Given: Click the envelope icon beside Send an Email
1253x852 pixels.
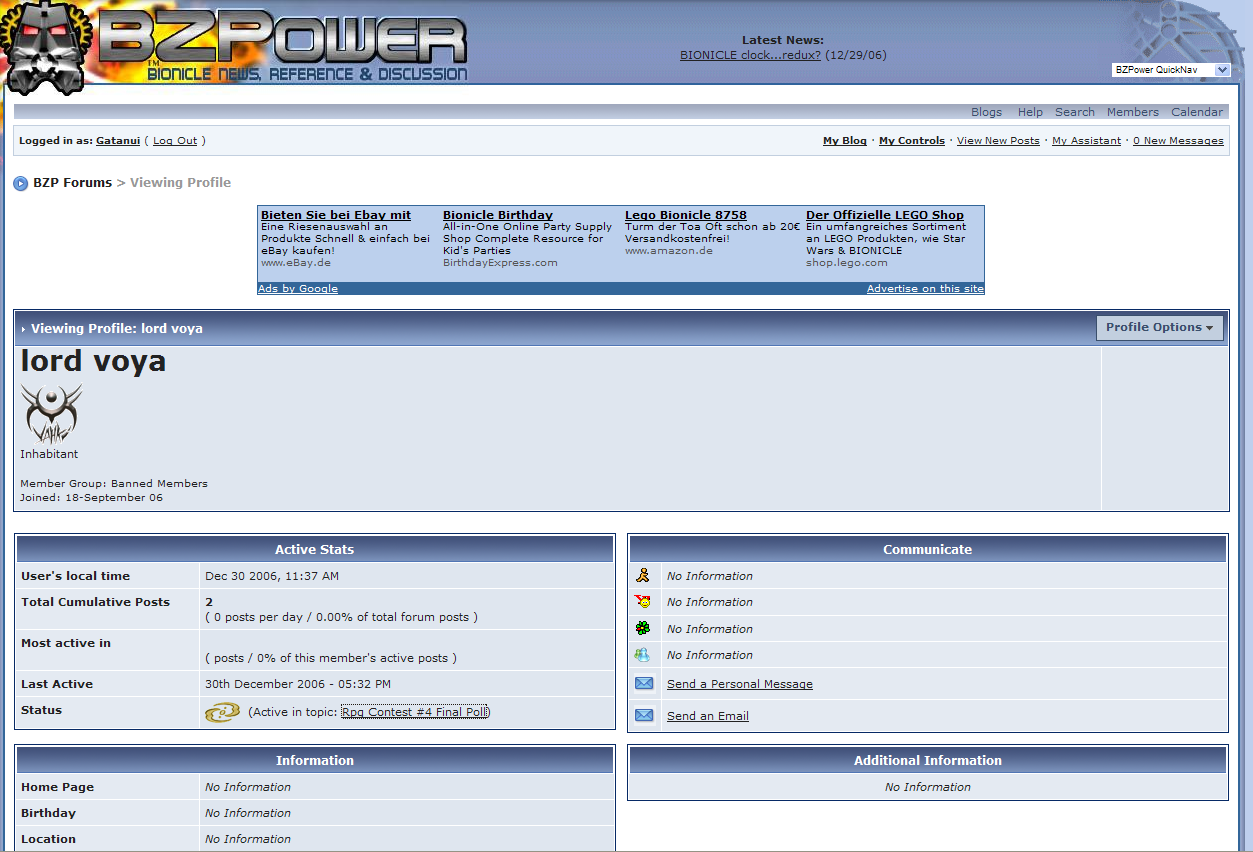Looking at the screenshot, I should [644, 716].
